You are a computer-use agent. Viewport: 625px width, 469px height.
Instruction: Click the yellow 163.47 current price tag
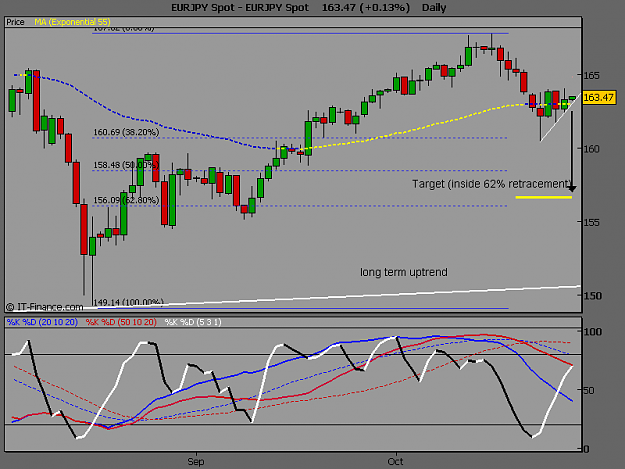click(599, 97)
